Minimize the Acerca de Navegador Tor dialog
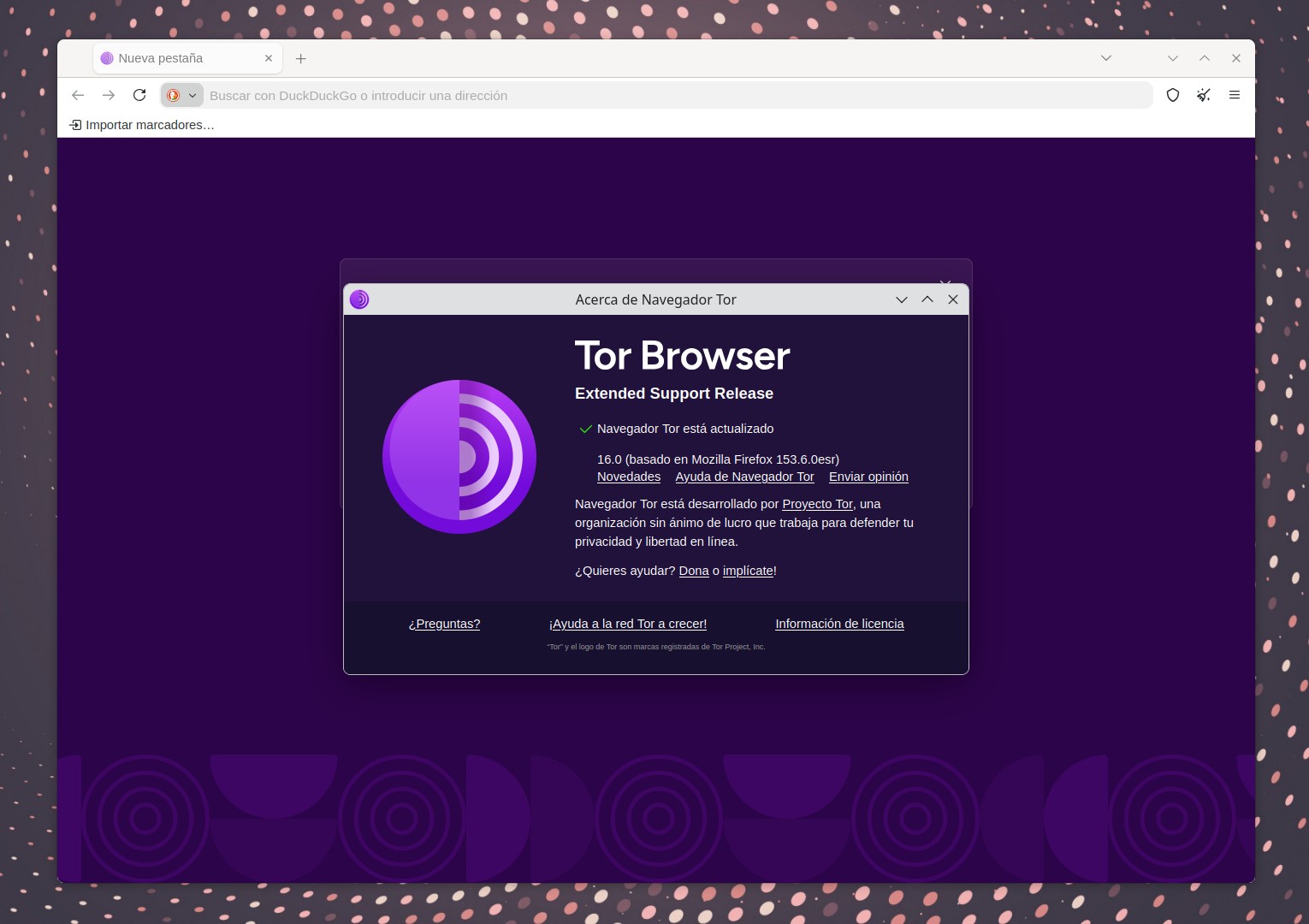The width and height of the screenshot is (1309, 924). [x=902, y=299]
